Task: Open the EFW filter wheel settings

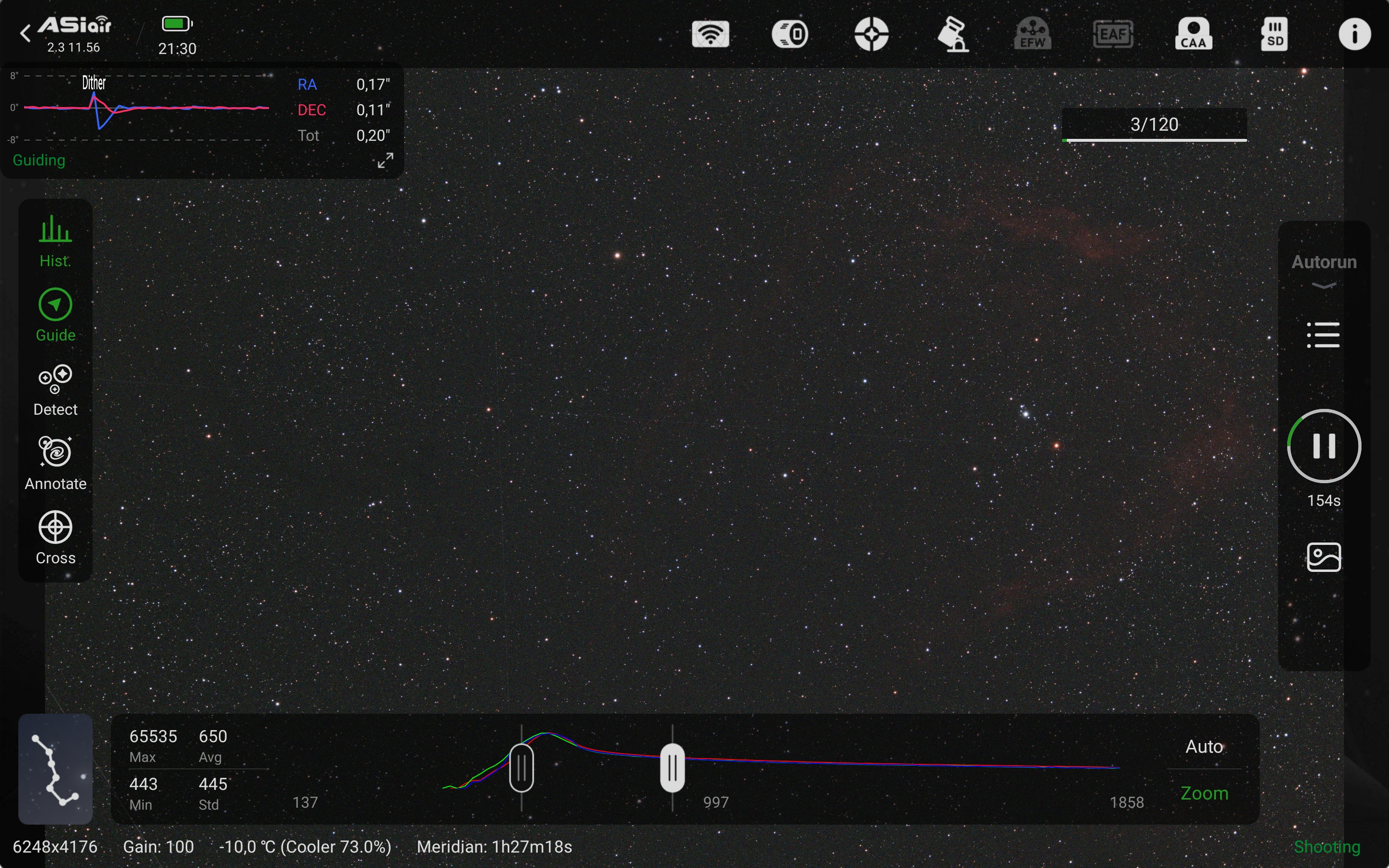Action: tap(1033, 34)
